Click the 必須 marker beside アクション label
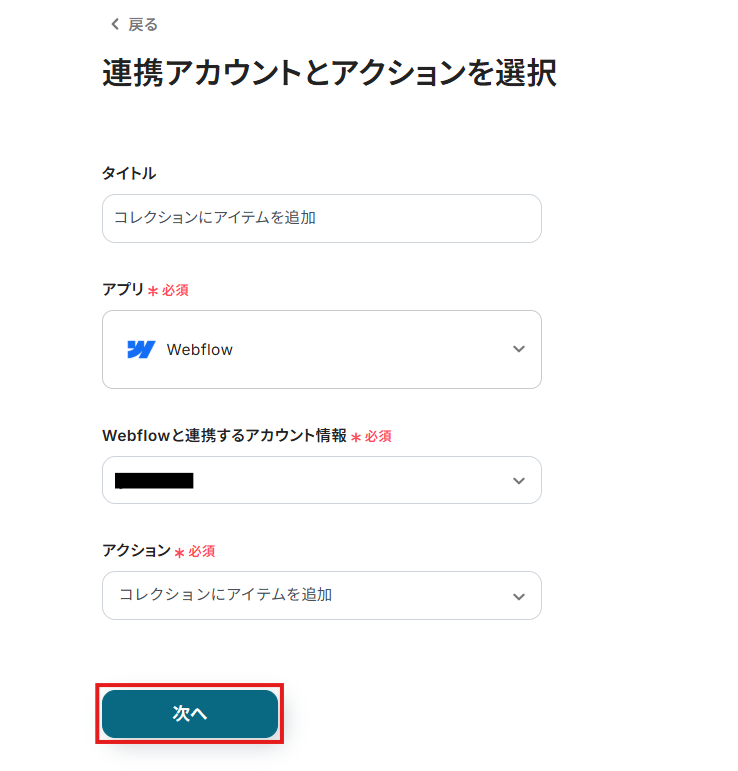Viewport: 738px width, 771px height. [202, 551]
